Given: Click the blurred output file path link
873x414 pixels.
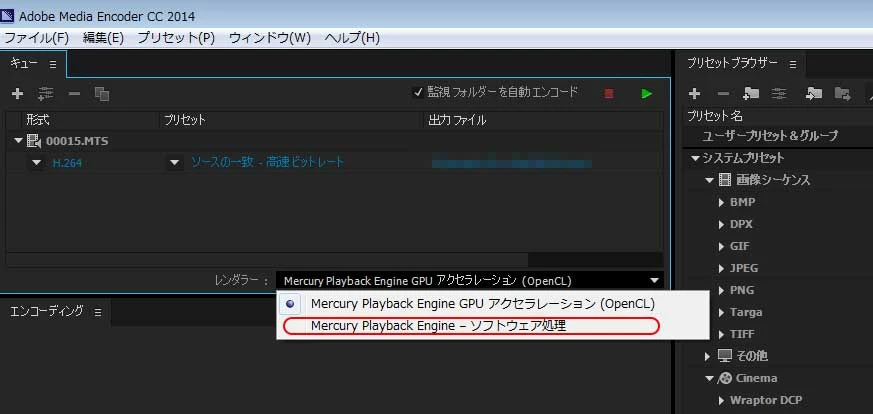Looking at the screenshot, I should point(512,164).
